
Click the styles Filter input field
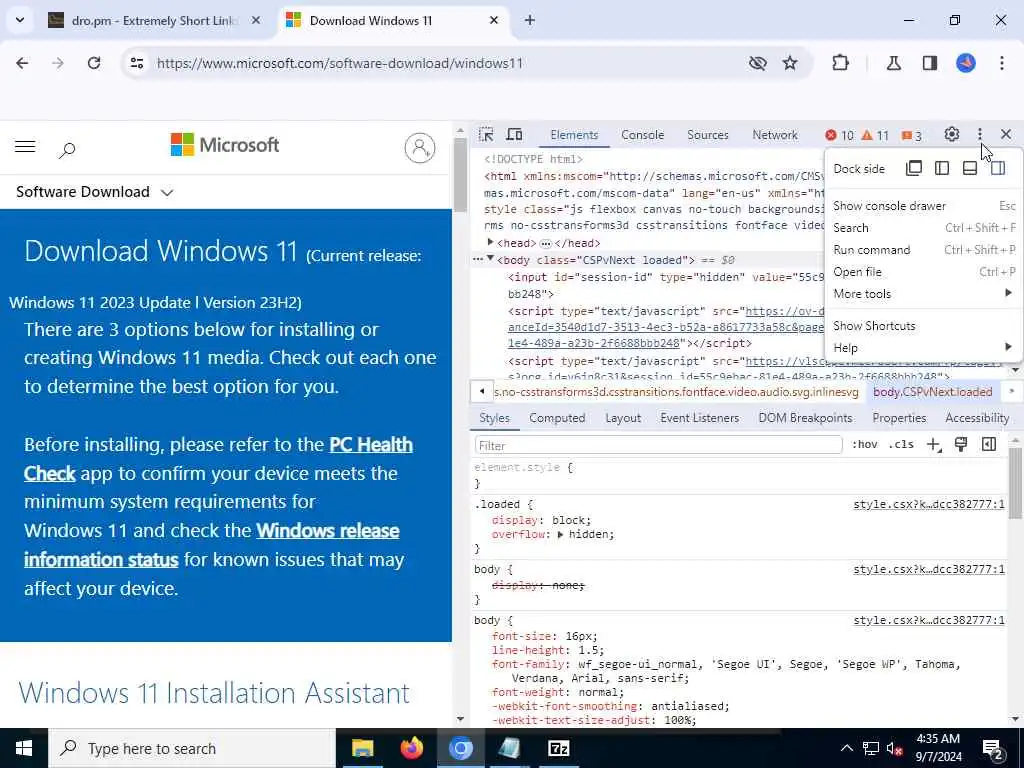658,445
